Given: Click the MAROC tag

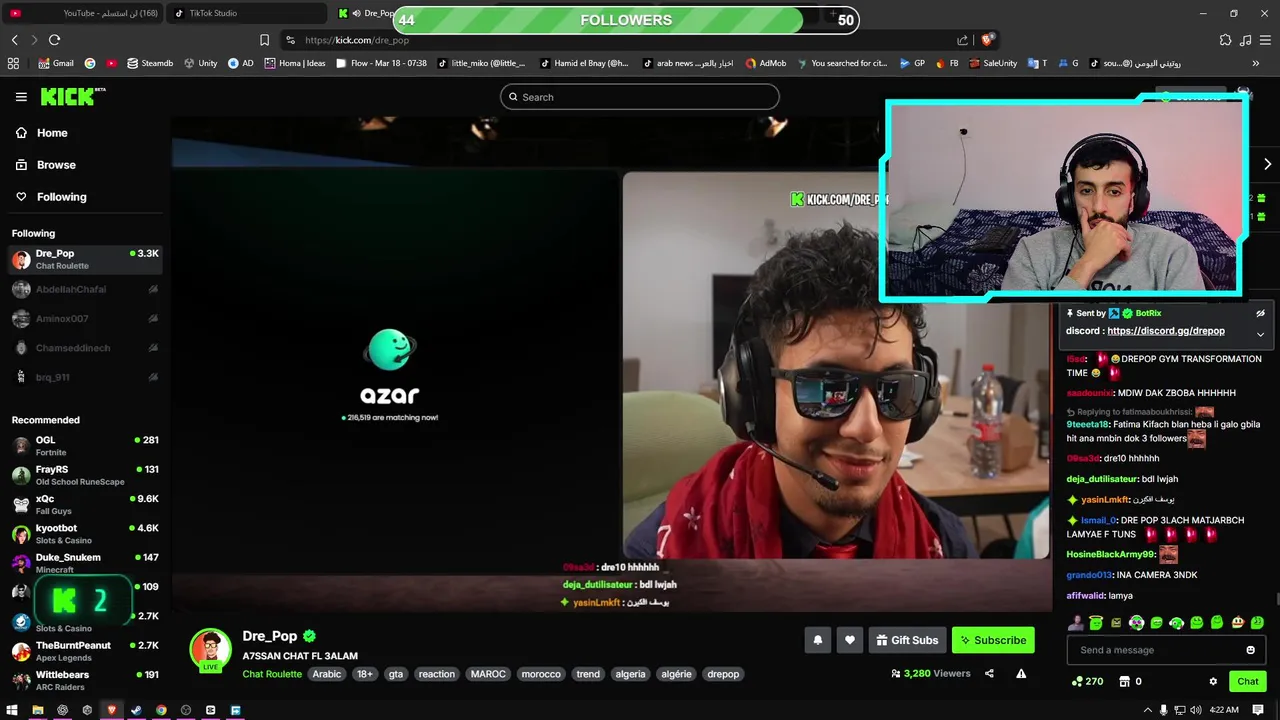Looking at the screenshot, I should click(x=488, y=674).
